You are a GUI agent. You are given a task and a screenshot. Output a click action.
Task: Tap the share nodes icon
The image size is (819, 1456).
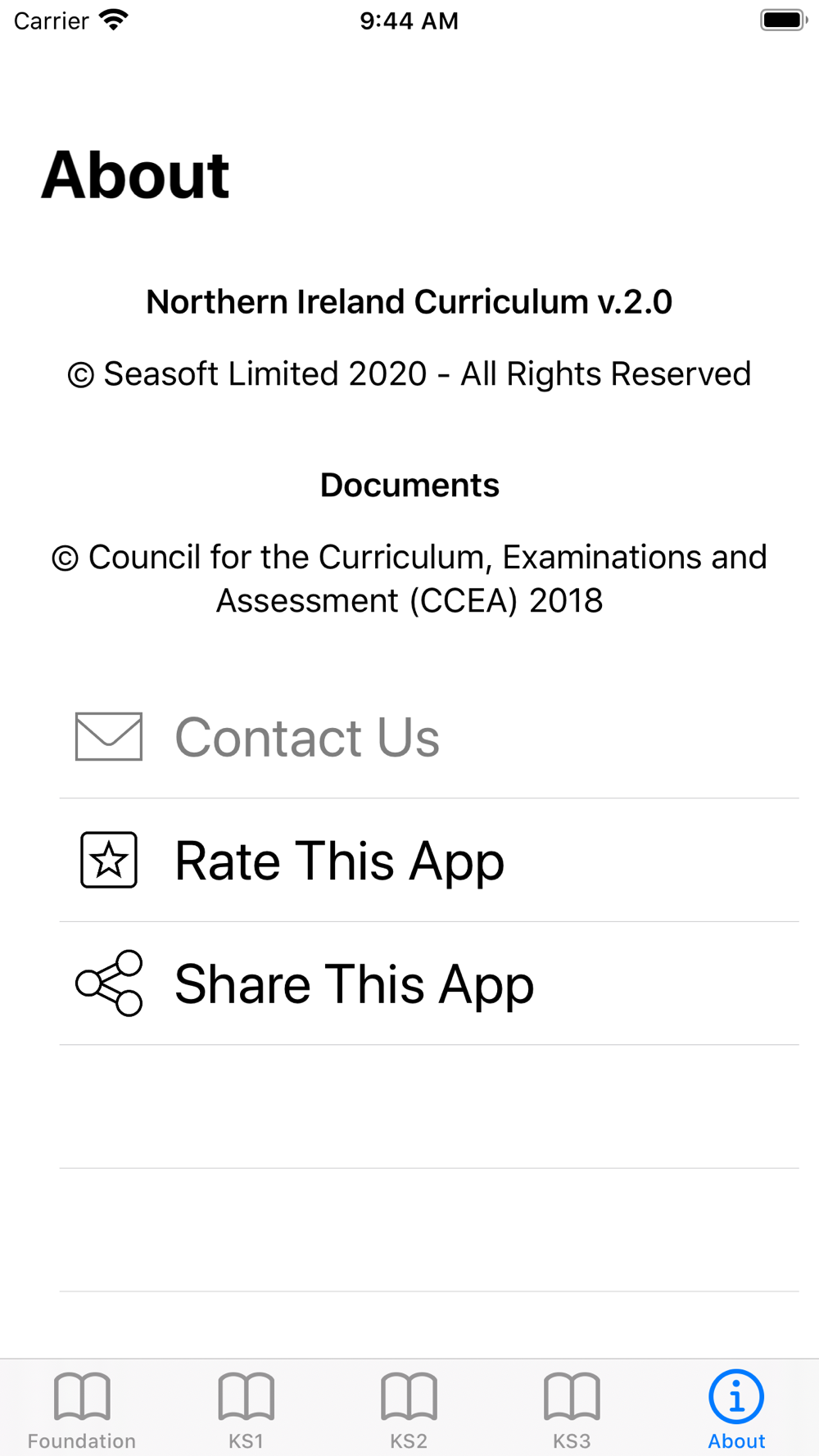coord(109,983)
